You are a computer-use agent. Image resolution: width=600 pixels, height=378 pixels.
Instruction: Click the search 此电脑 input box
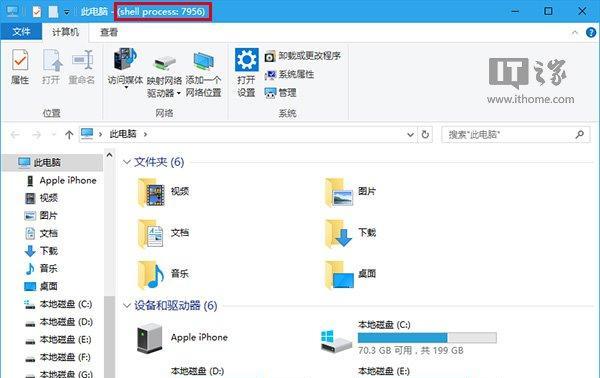tap(515, 135)
